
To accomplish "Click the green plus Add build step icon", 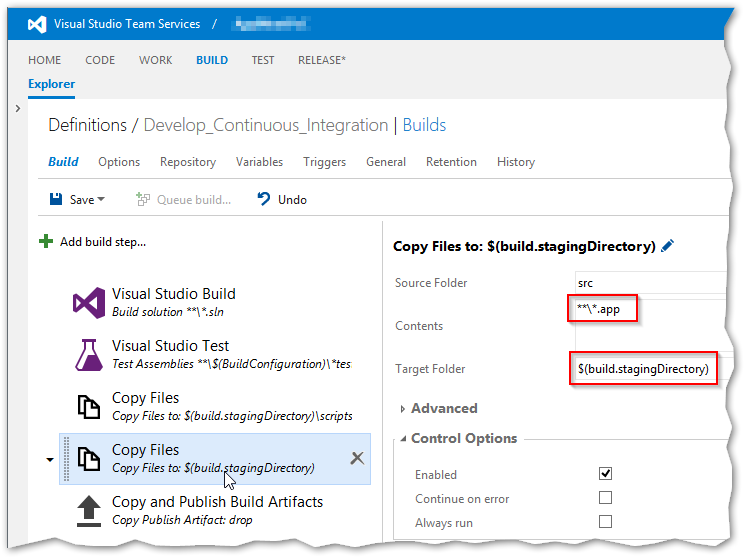I will tap(46, 242).
